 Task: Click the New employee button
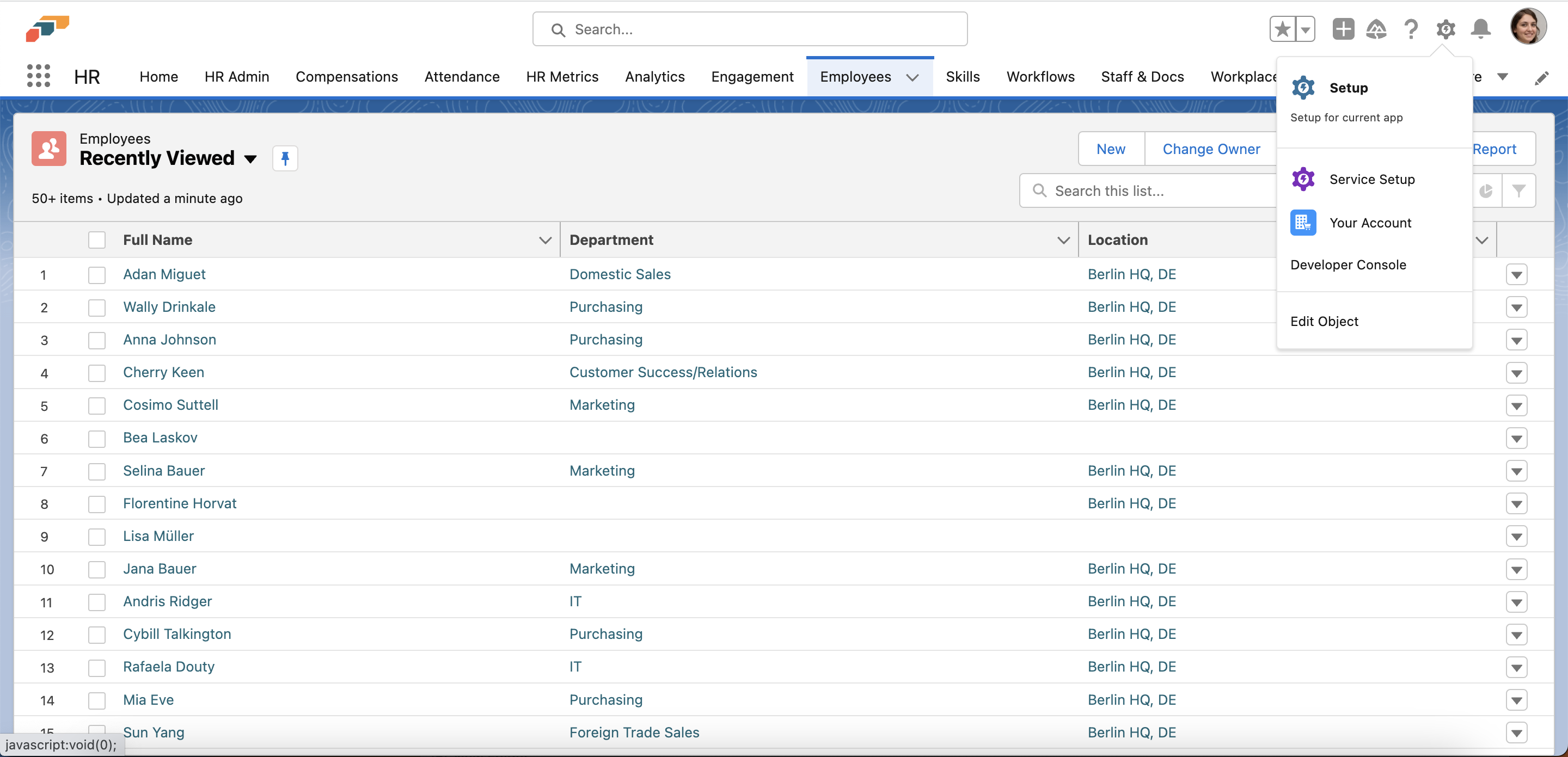pos(1110,149)
